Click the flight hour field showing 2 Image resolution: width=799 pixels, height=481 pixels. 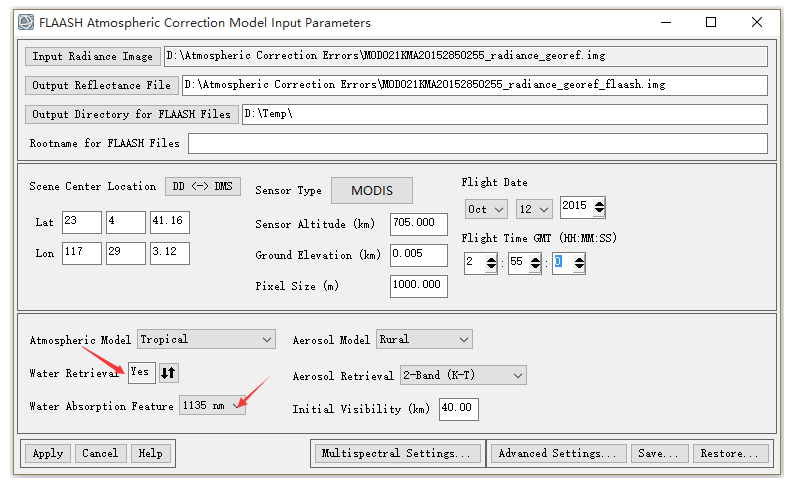click(x=474, y=263)
